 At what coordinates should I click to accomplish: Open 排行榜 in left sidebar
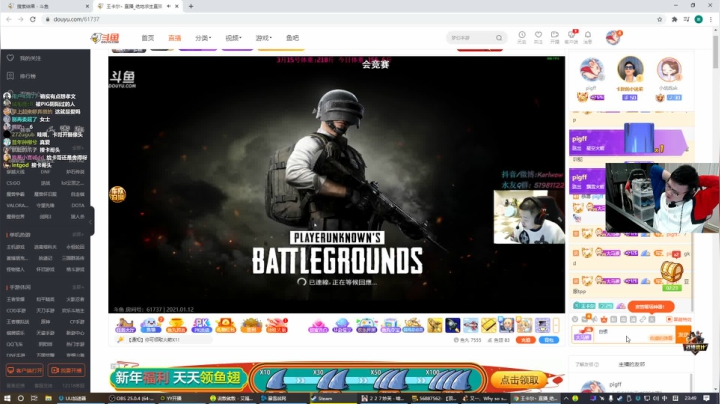click(28, 76)
